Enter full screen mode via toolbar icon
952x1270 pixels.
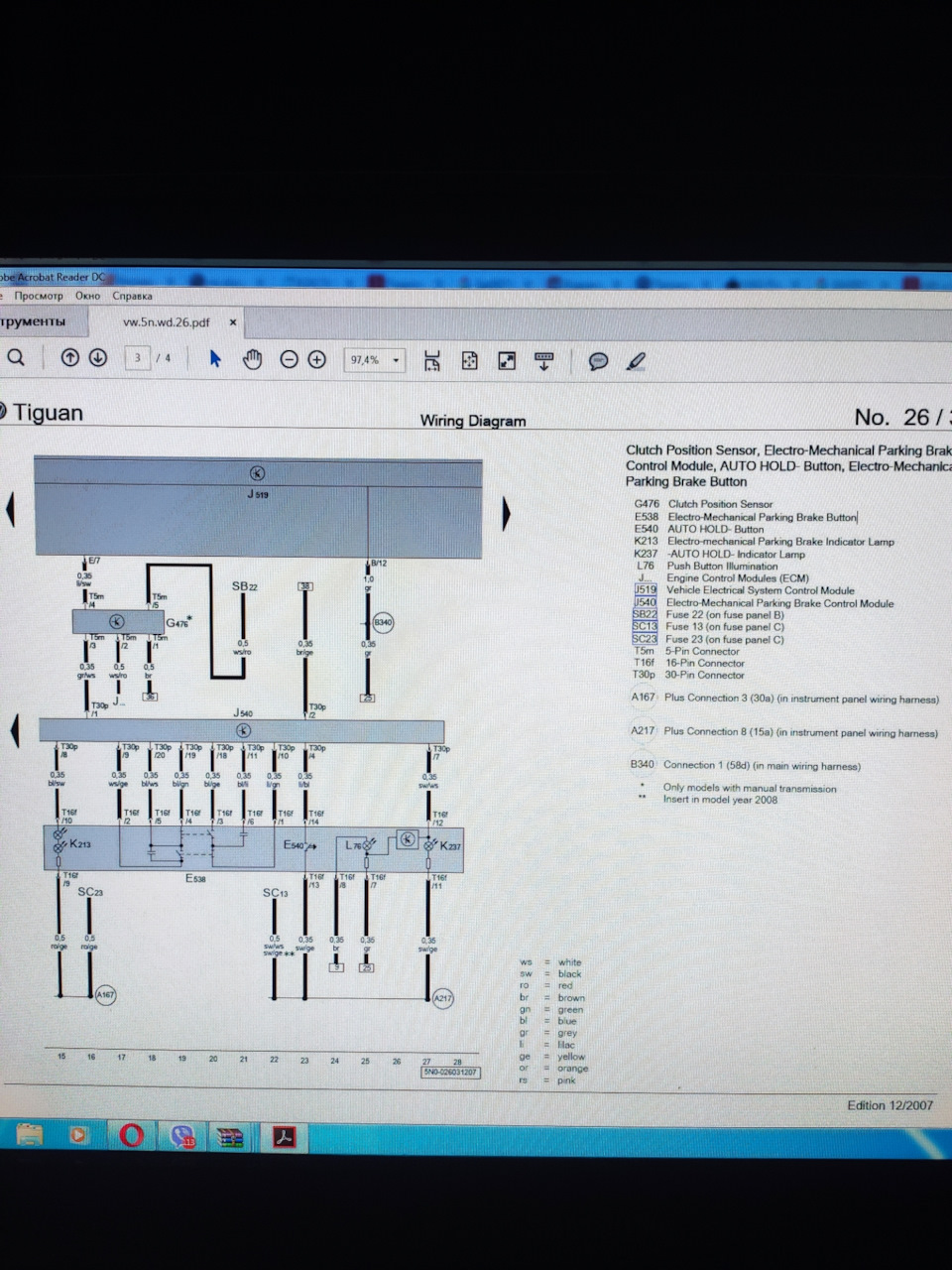pos(507,360)
